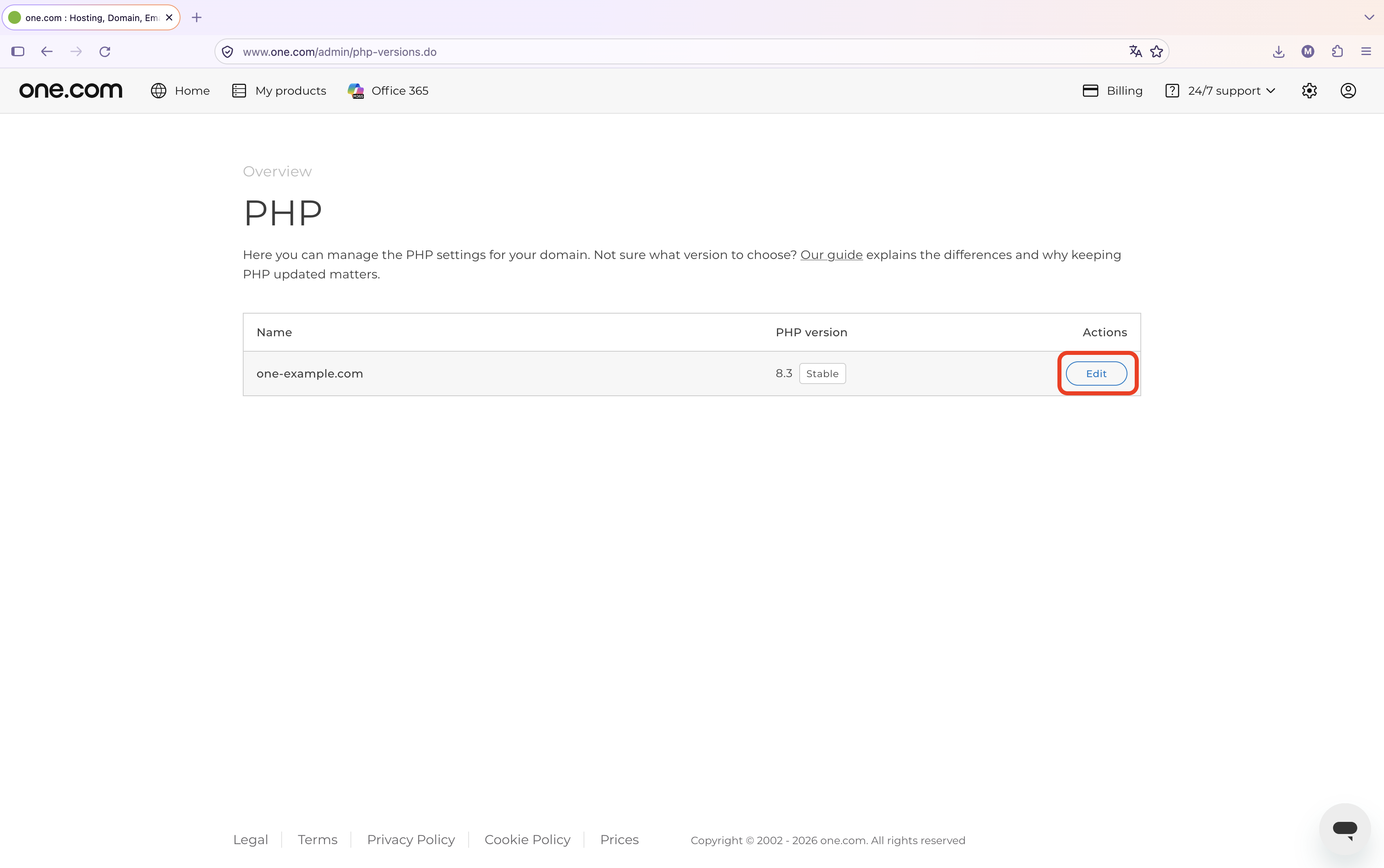Open the Cookie Policy footer link

[x=528, y=840]
